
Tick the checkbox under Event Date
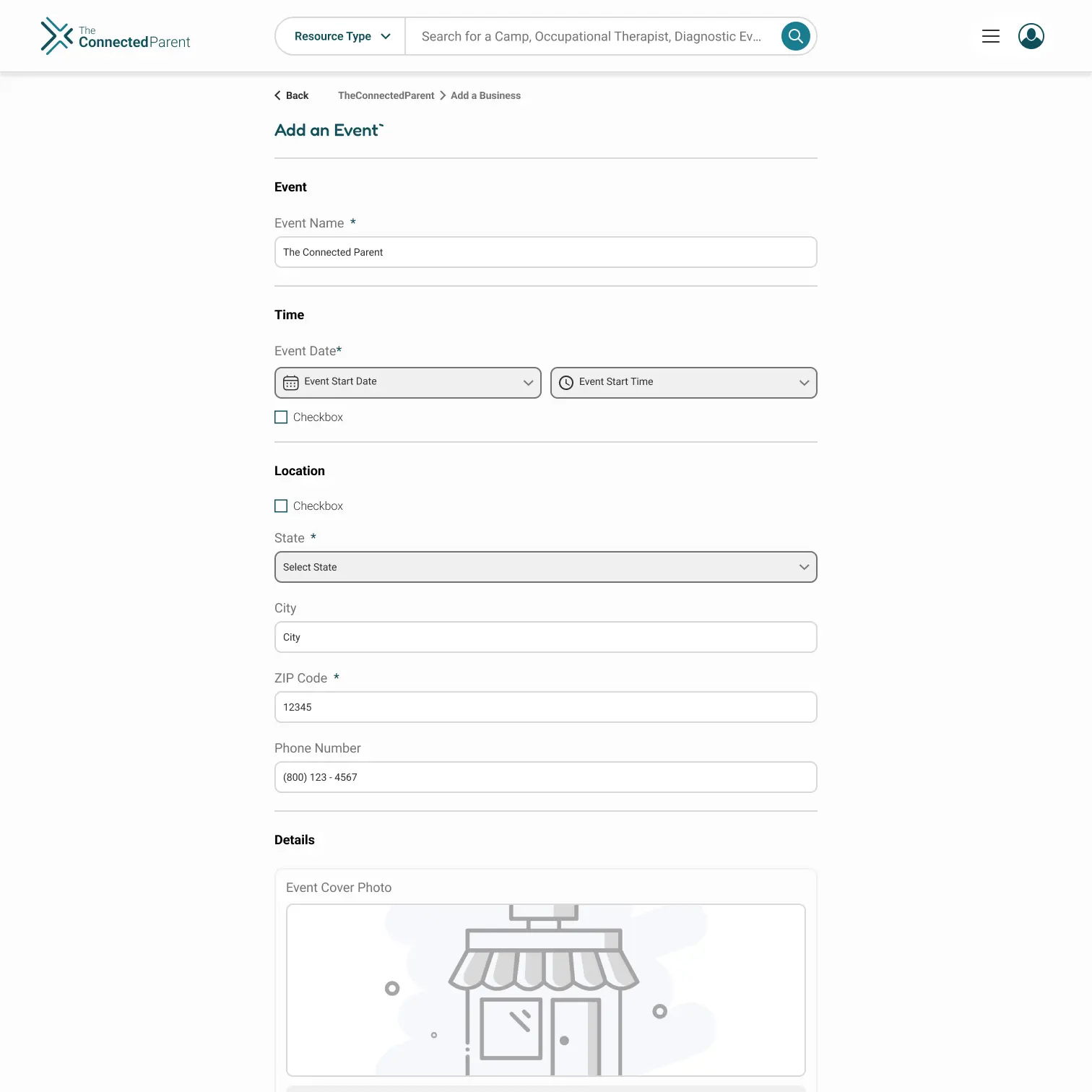point(281,417)
